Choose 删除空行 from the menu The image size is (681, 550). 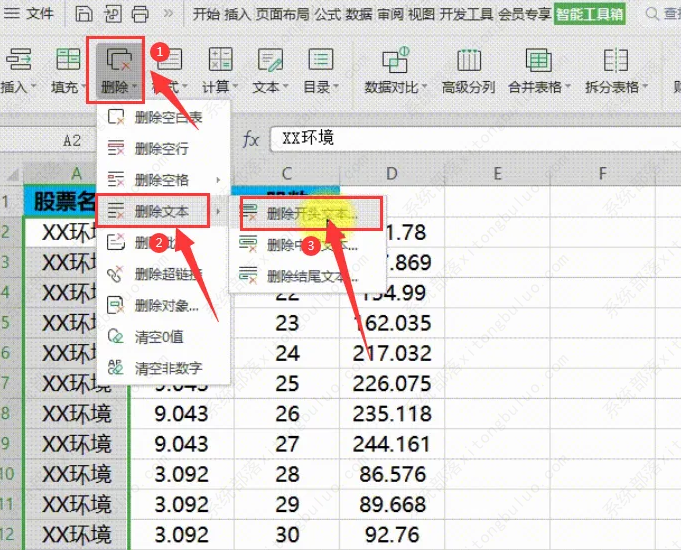[x=163, y=149]
